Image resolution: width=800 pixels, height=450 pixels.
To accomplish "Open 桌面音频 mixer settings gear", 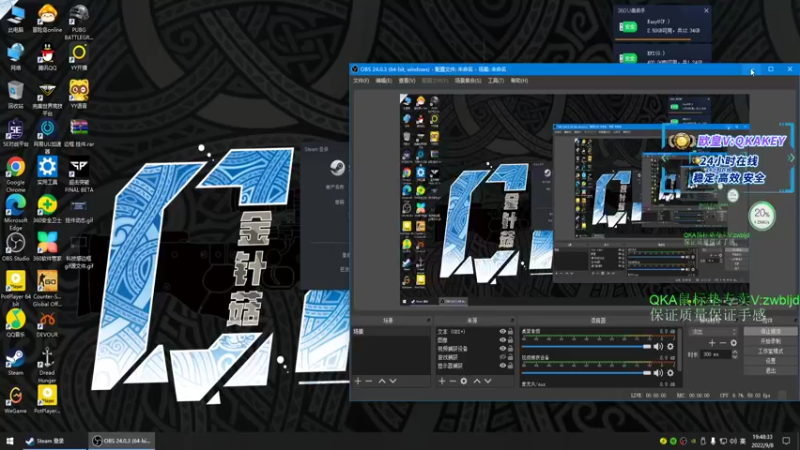I will [670, 346].
